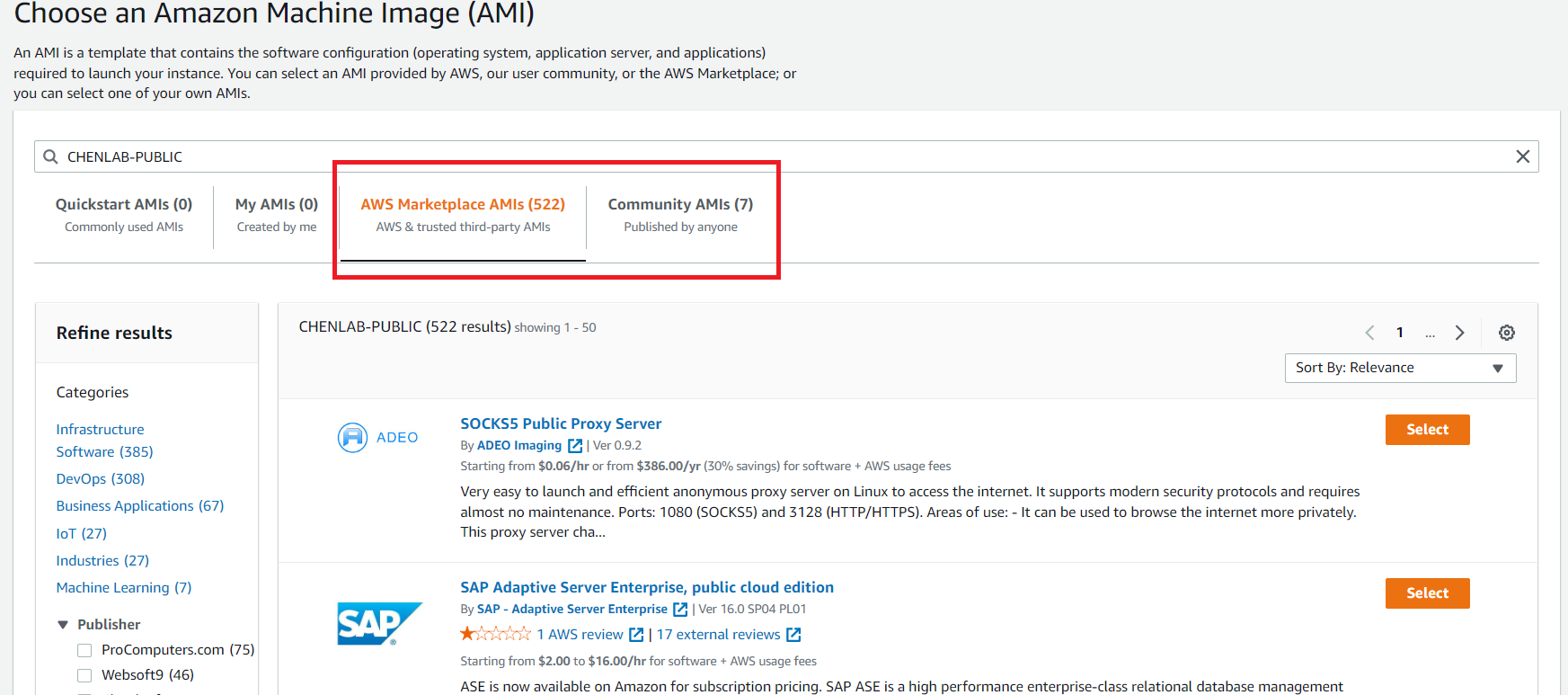Filter by Machine Learning (7) category
Viewport: 1568px width, 695px height.
[124, 587]
